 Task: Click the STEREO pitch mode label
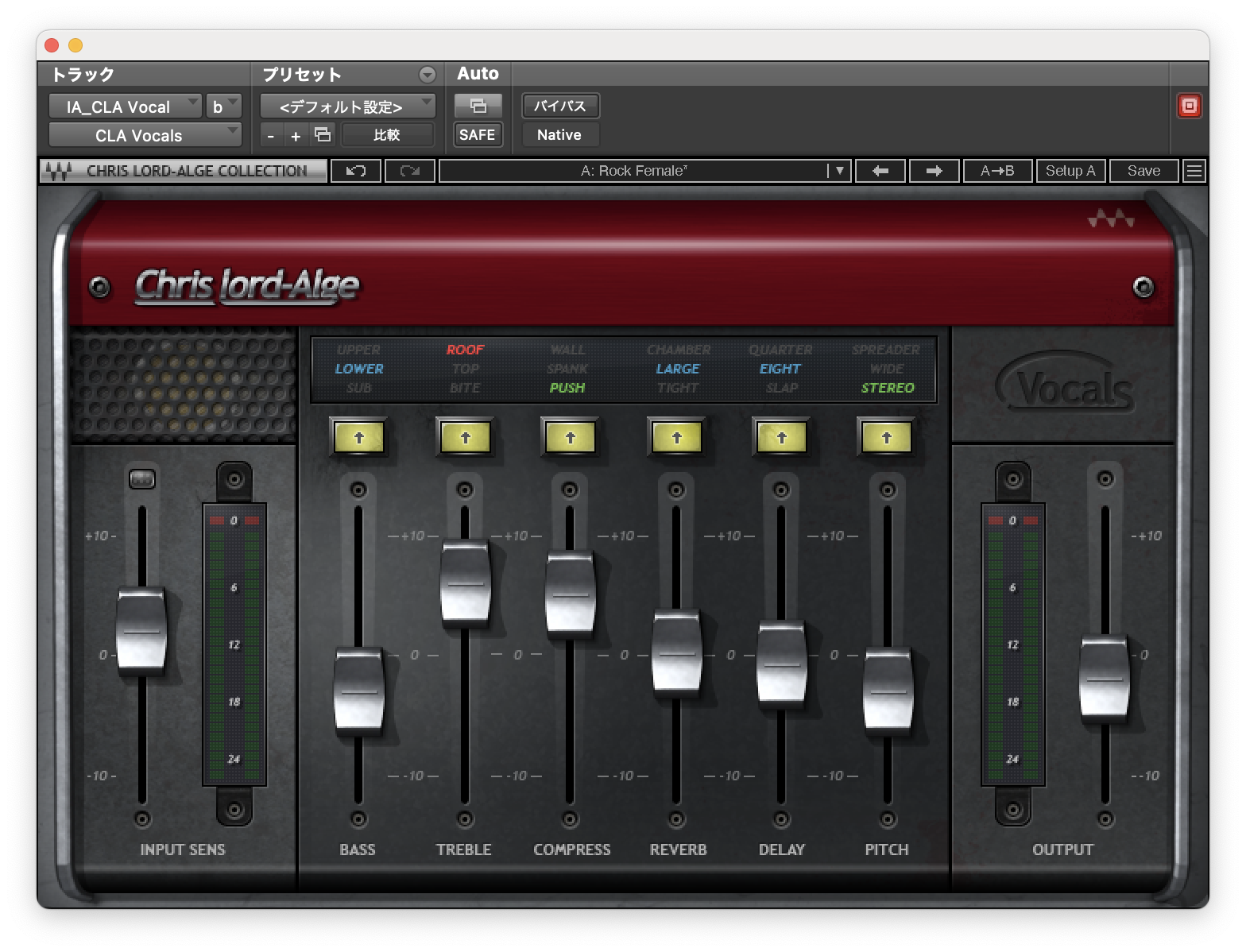pos(888,388)
